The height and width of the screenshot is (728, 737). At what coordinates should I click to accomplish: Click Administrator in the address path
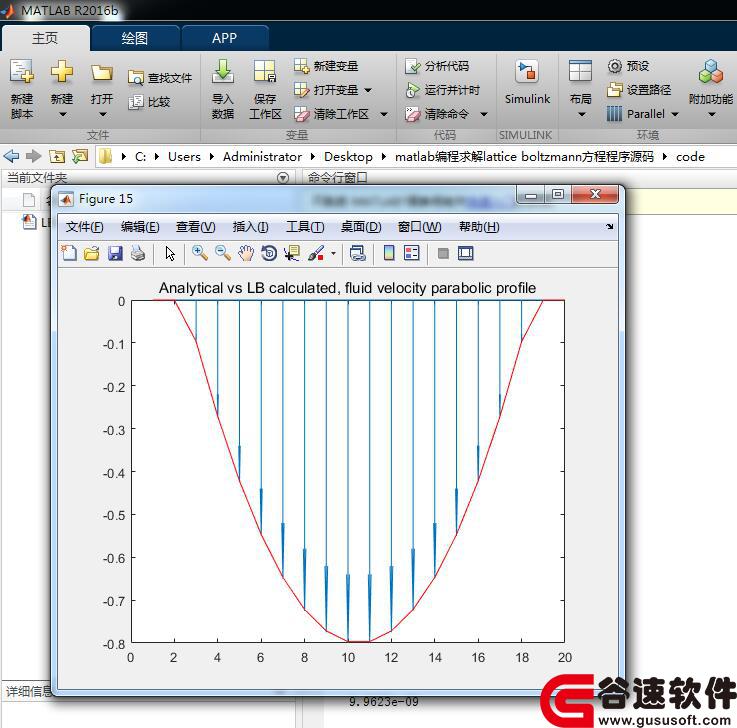point(262,157)
